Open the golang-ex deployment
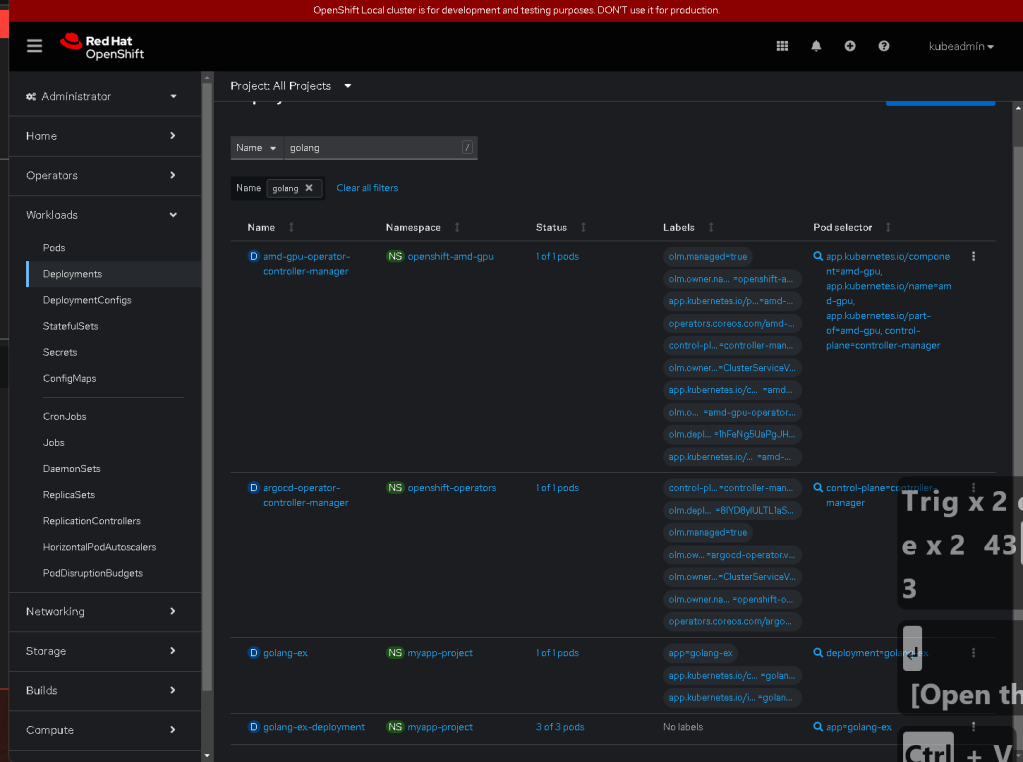Image resolution: width=1023 pixels, height=762 pixels. coord(285,652)
